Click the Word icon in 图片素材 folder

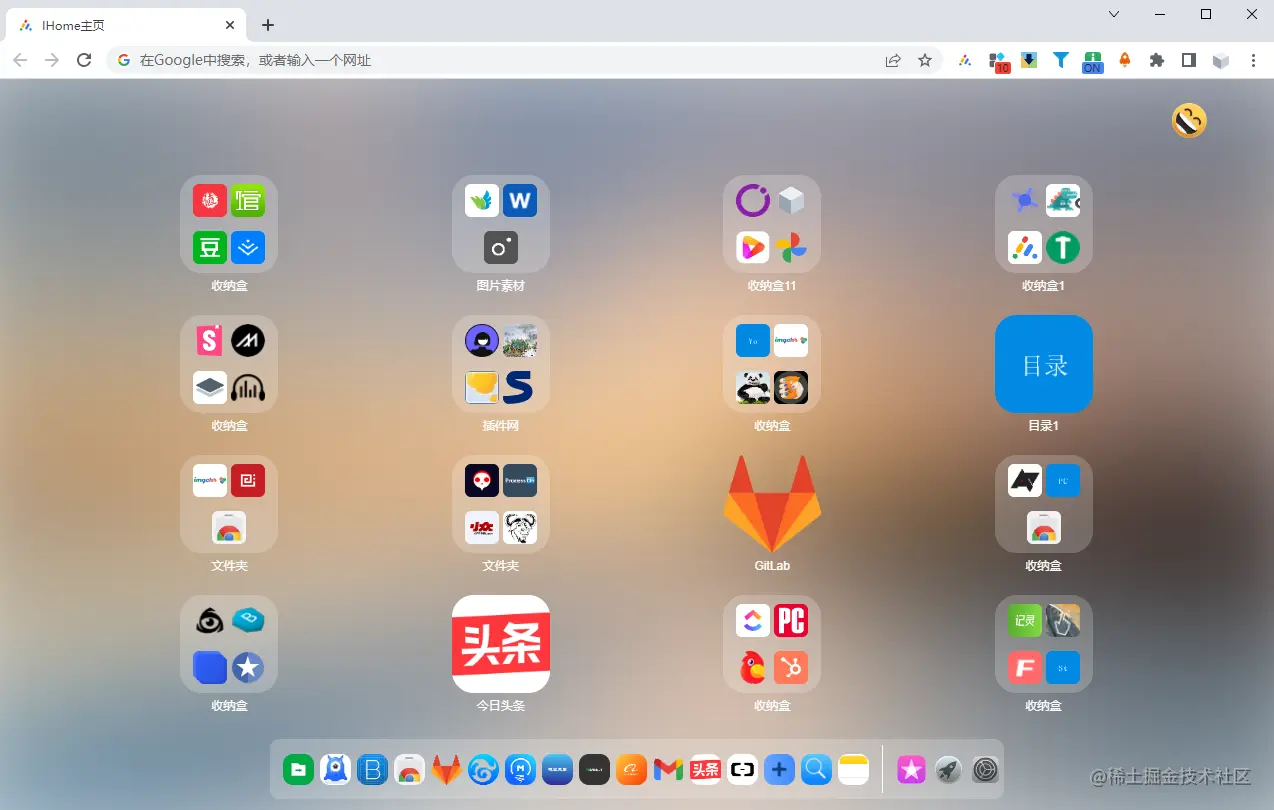520,201
